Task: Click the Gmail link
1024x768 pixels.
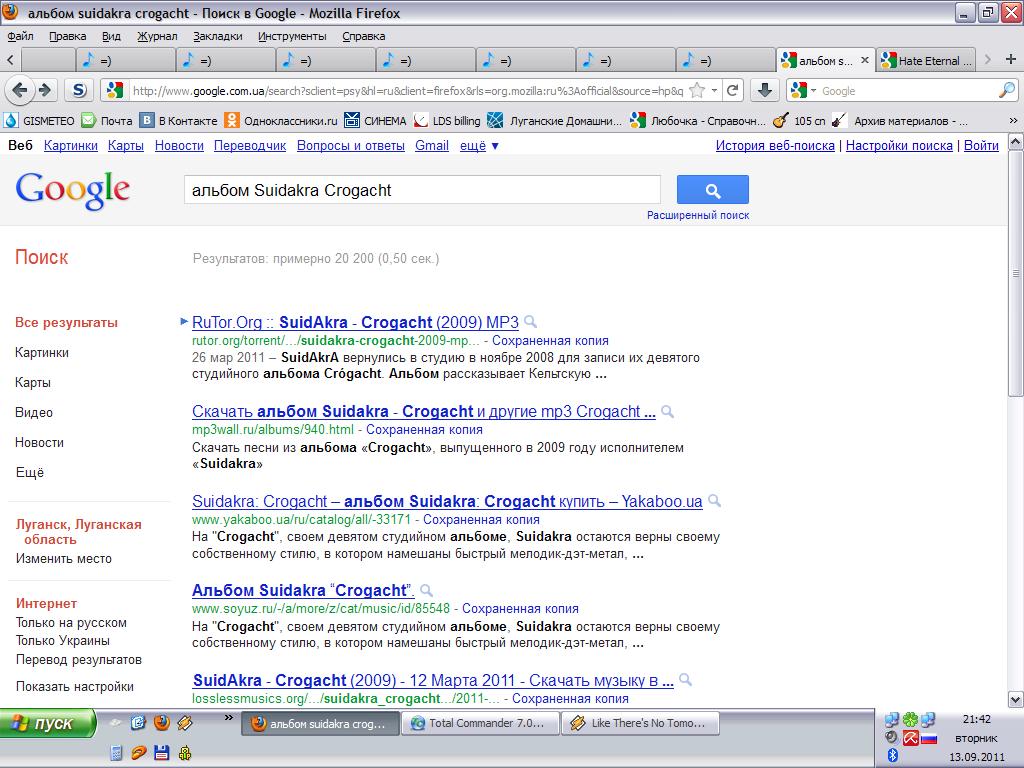Action: [432, 146]
